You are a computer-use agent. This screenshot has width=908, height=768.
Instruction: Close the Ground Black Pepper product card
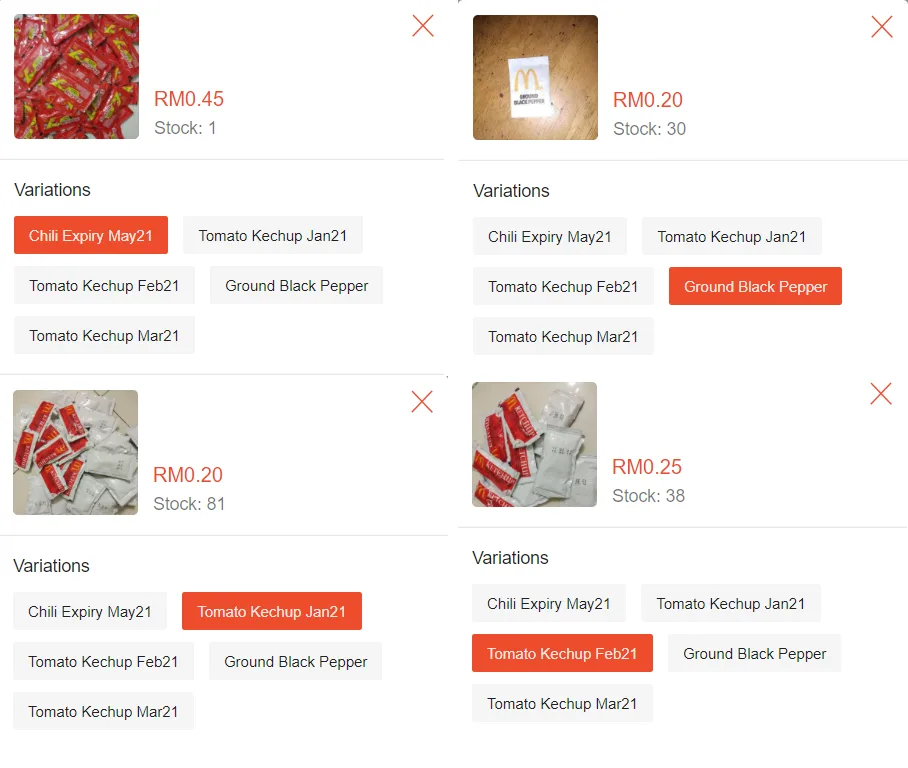point(881,27)
